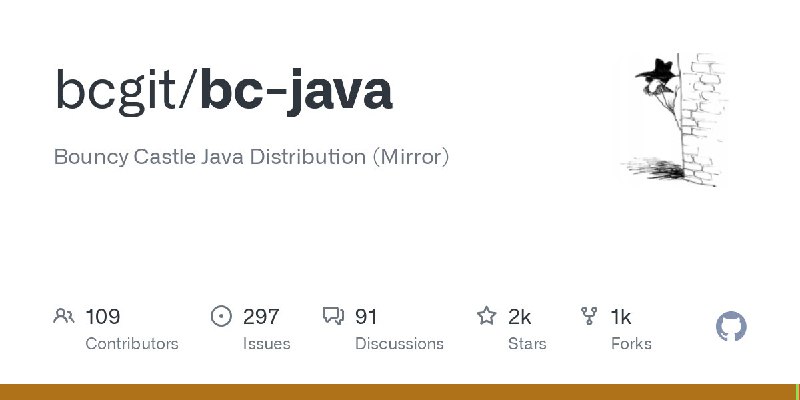Click the 297 issues count

(261, 317)
